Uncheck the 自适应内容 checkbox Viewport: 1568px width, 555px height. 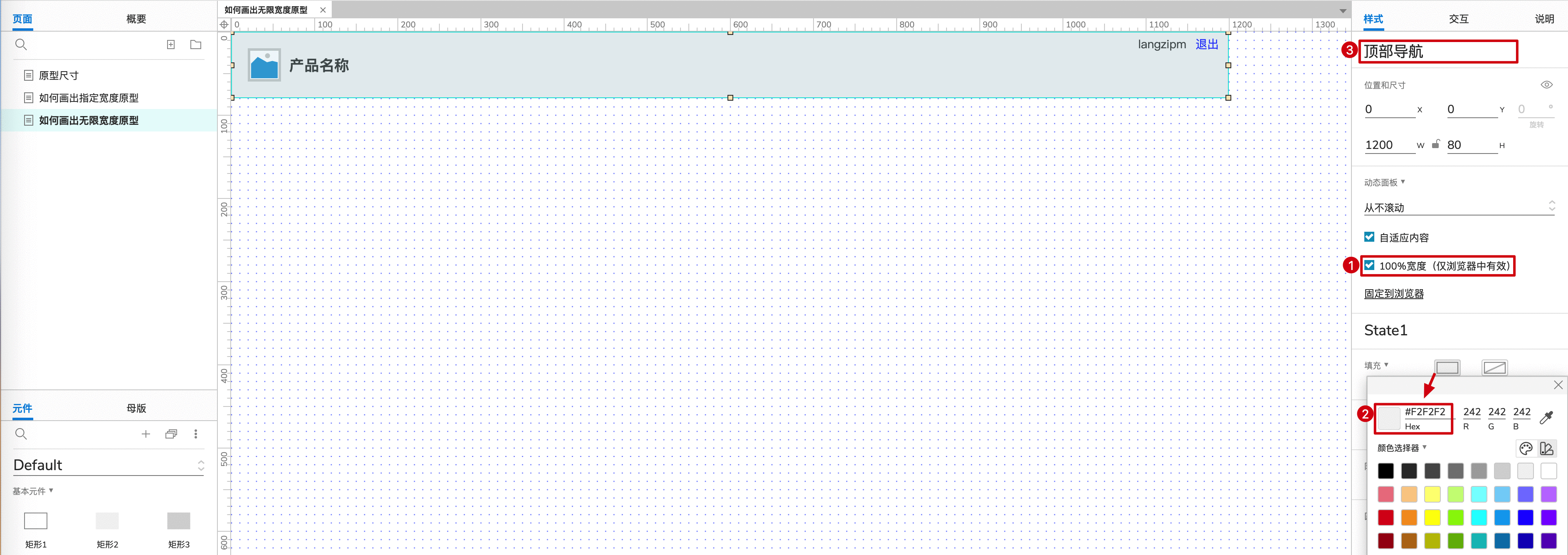[1370, 237]
